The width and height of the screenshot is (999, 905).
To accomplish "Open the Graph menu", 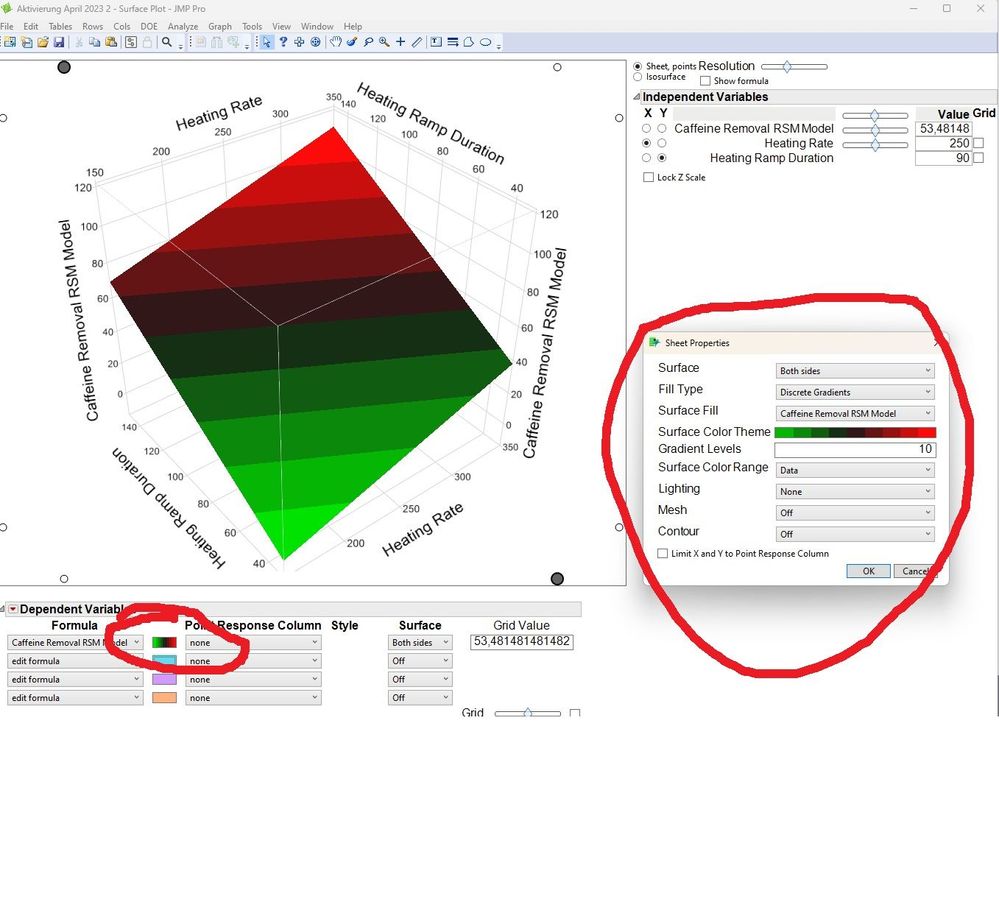I will [220, 26].
